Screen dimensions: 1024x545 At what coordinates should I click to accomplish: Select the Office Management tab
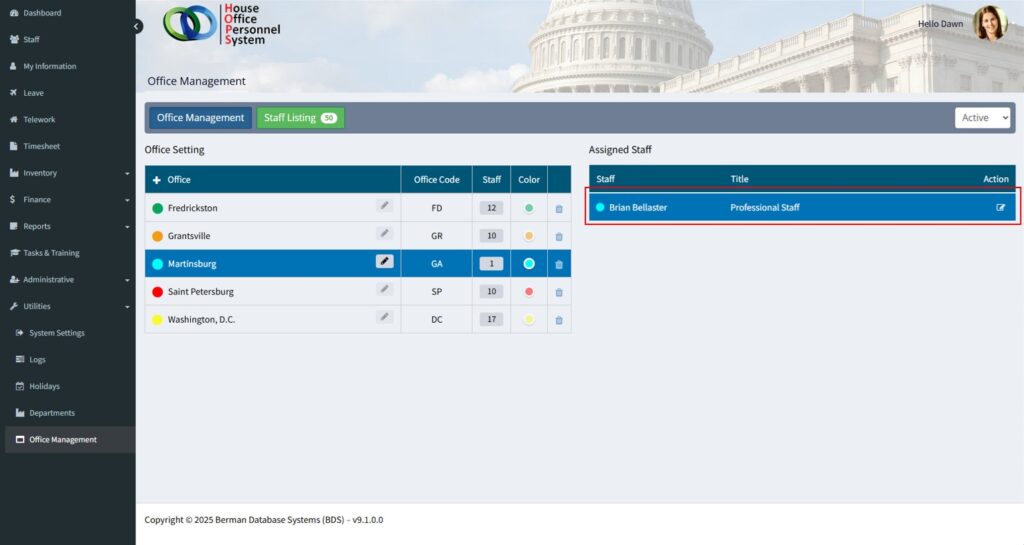tap(200, 118)
